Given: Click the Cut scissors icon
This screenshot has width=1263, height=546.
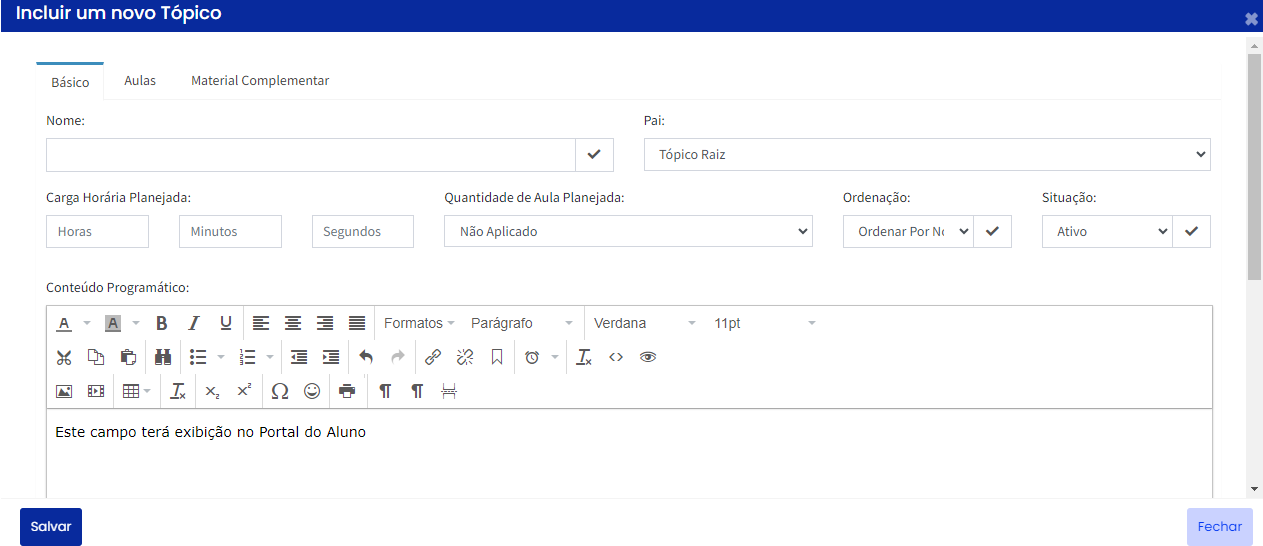Looking at the screenshot, I should tap(64, 357).
